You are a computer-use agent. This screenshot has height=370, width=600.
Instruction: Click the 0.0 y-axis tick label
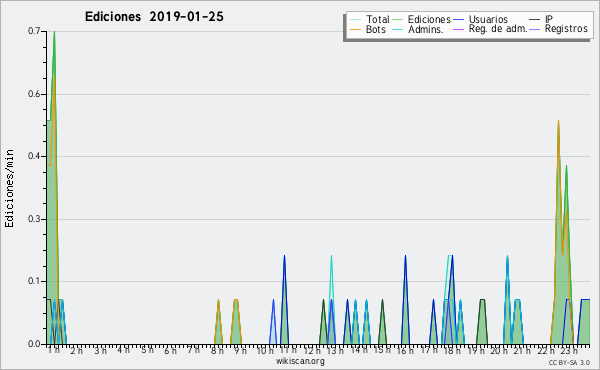tap(34, 344)
